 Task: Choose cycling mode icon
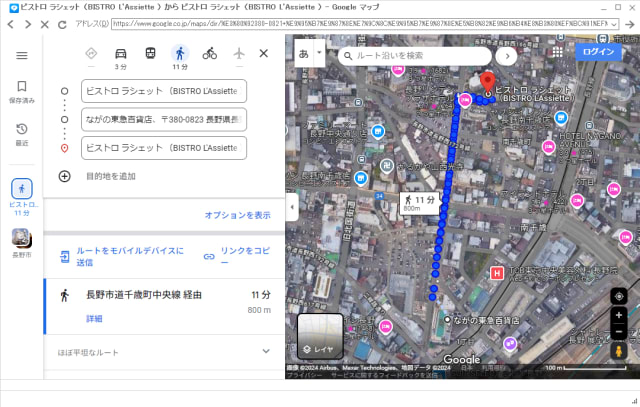point(209,53)
